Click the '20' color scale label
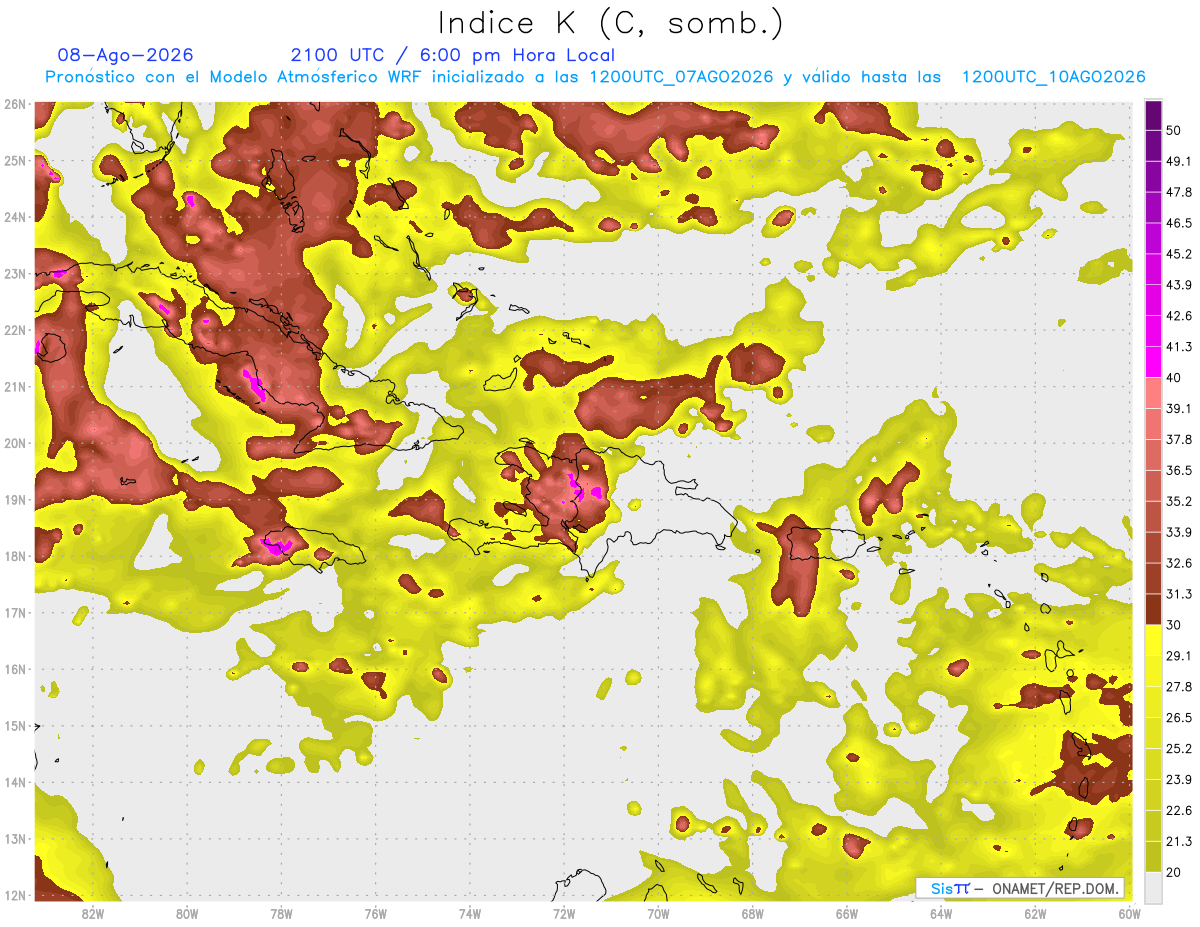The height and width of the screenshot is (927, 1200). [1175, 872]
